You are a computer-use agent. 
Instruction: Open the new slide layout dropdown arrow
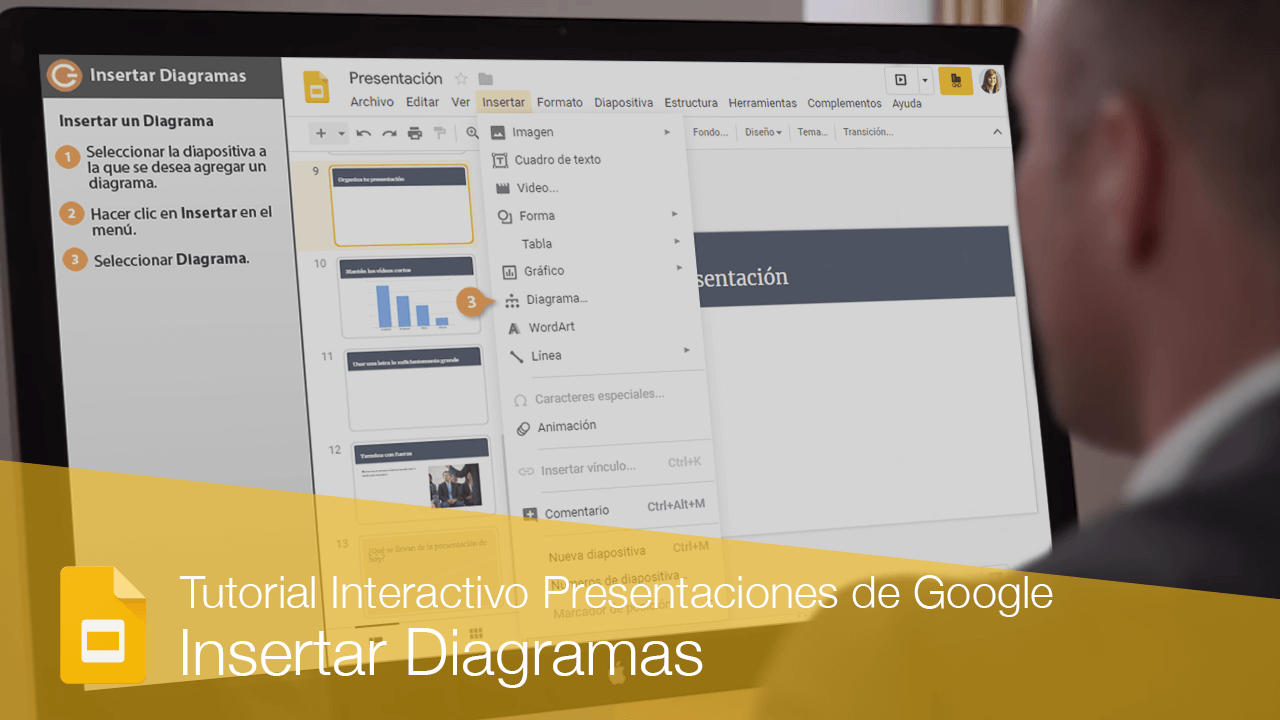tap(341, 133)
